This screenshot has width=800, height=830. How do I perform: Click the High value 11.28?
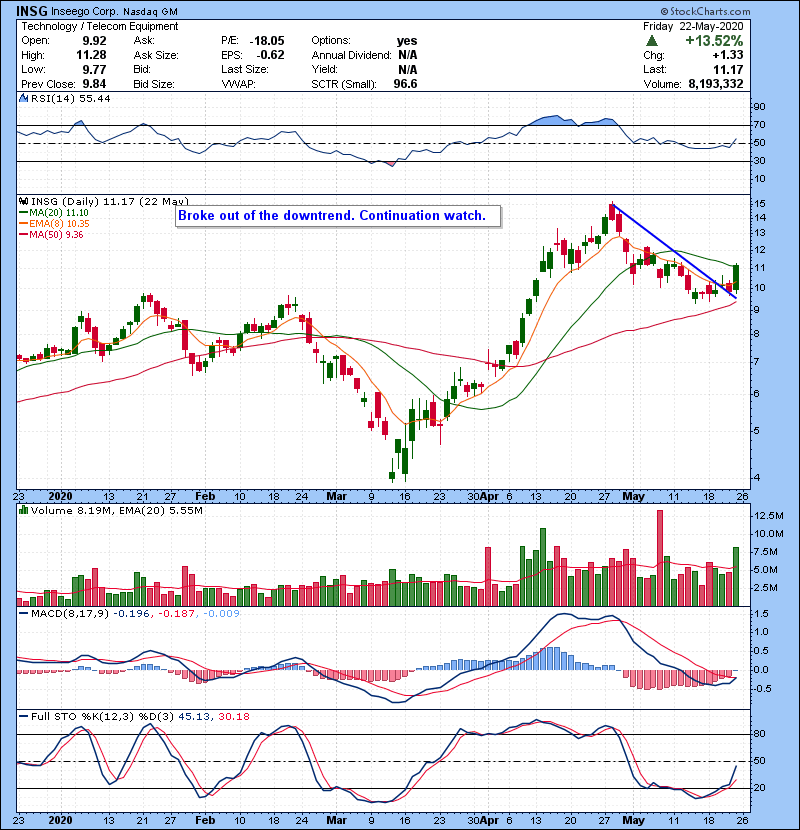pos(91,55)
